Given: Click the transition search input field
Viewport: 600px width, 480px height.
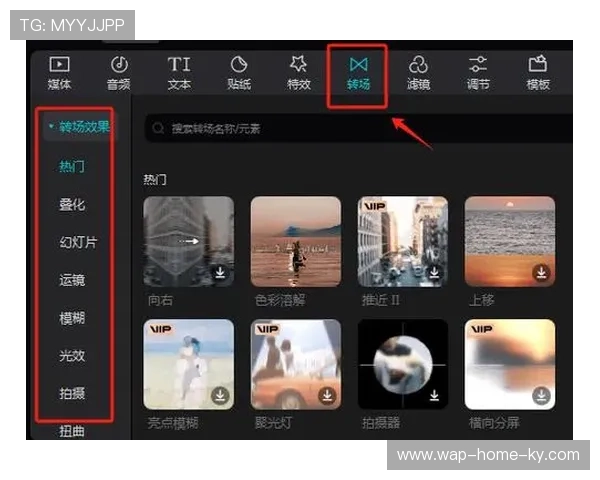Looking at the screenshot, I should pyautogui.click(x=360, y=128).
